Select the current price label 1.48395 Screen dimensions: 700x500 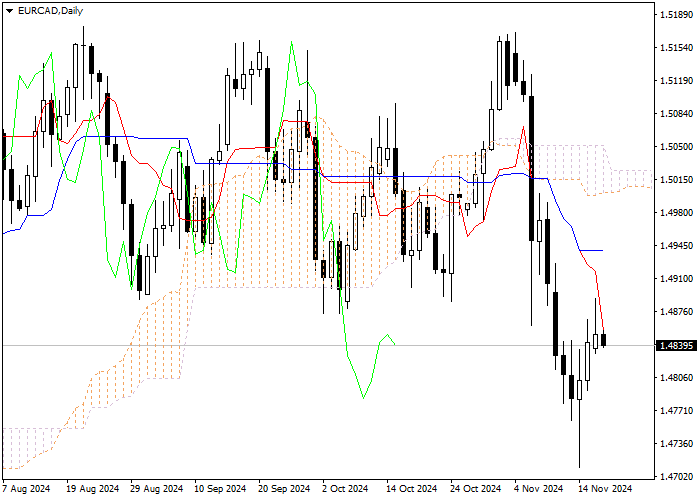tap(676, 346)
